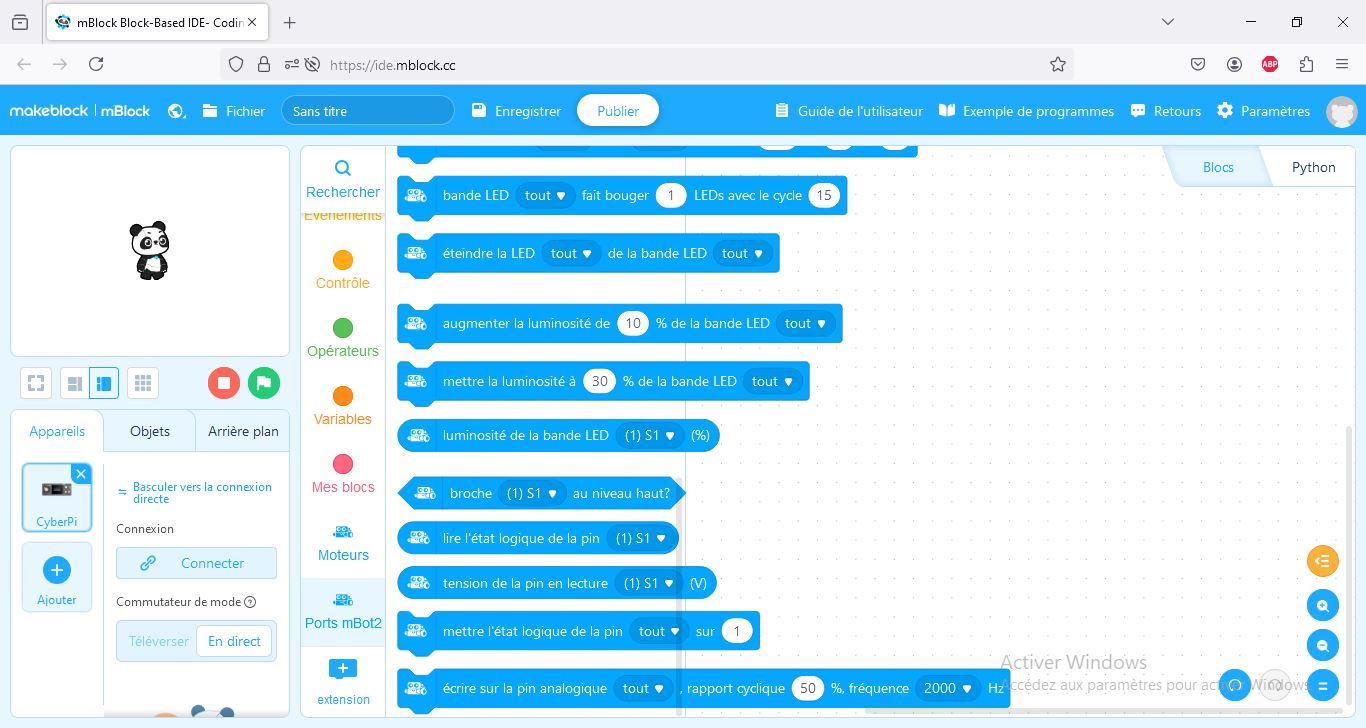Select the Contrôle block category
The image size is (1366, 728).
click(x=342, y=272)
